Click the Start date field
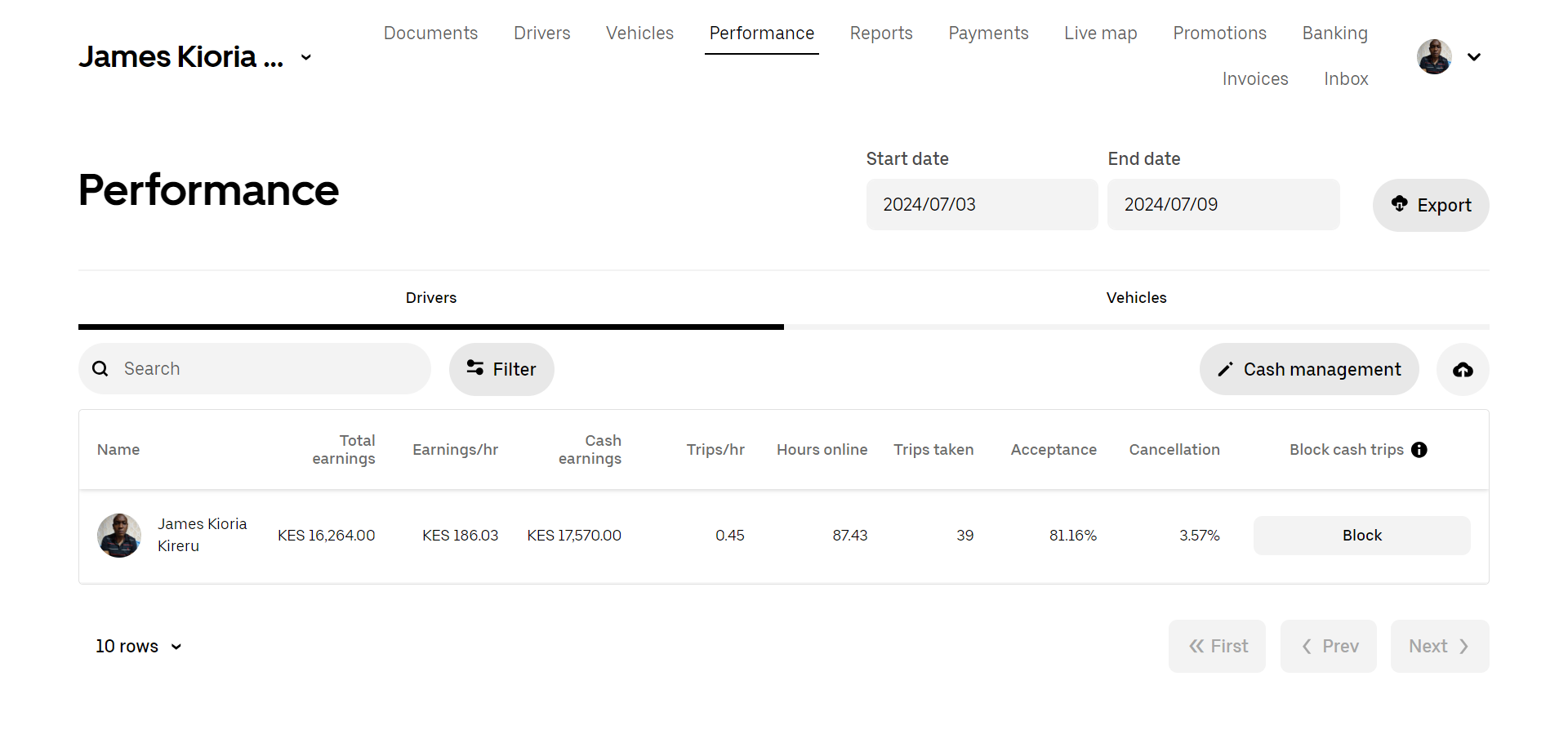The height and width of the screenshot is (743, 1568). pyautogui.click(x=982, y=205)
